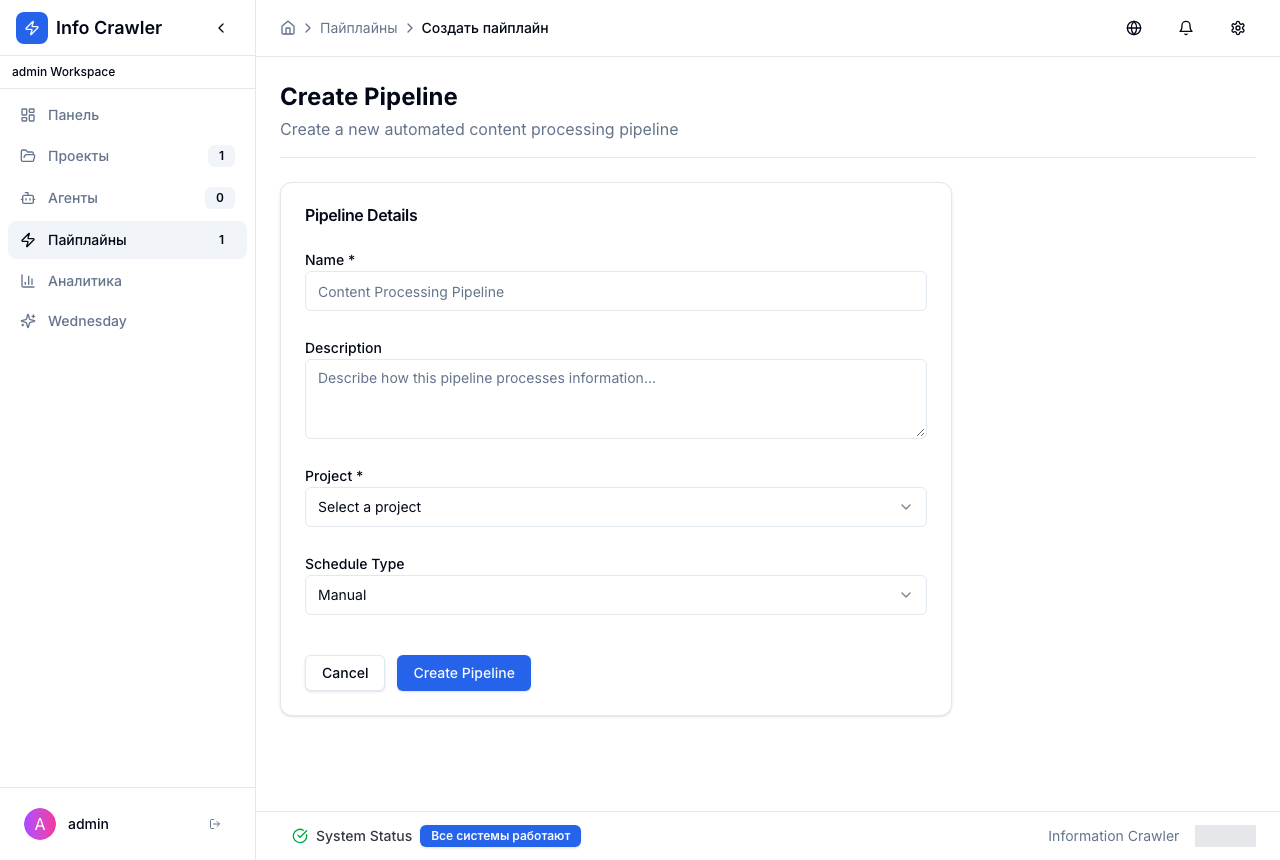This screenshot has height=860, width=1280.
Task: Open settings gear icon in header
Action: [1238, 28]
